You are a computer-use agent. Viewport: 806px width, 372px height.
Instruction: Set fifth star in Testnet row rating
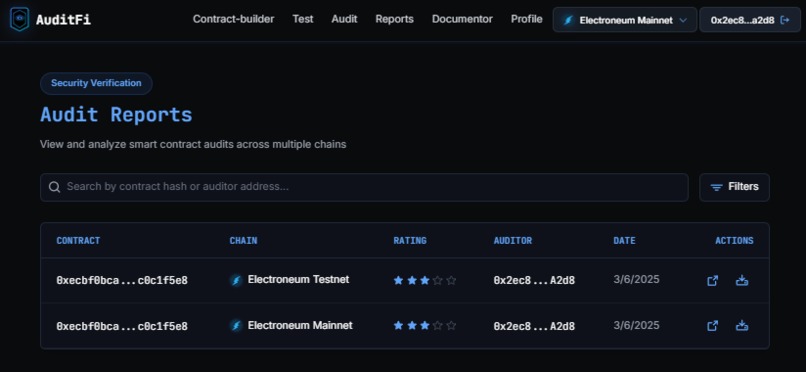pos(451,281)
